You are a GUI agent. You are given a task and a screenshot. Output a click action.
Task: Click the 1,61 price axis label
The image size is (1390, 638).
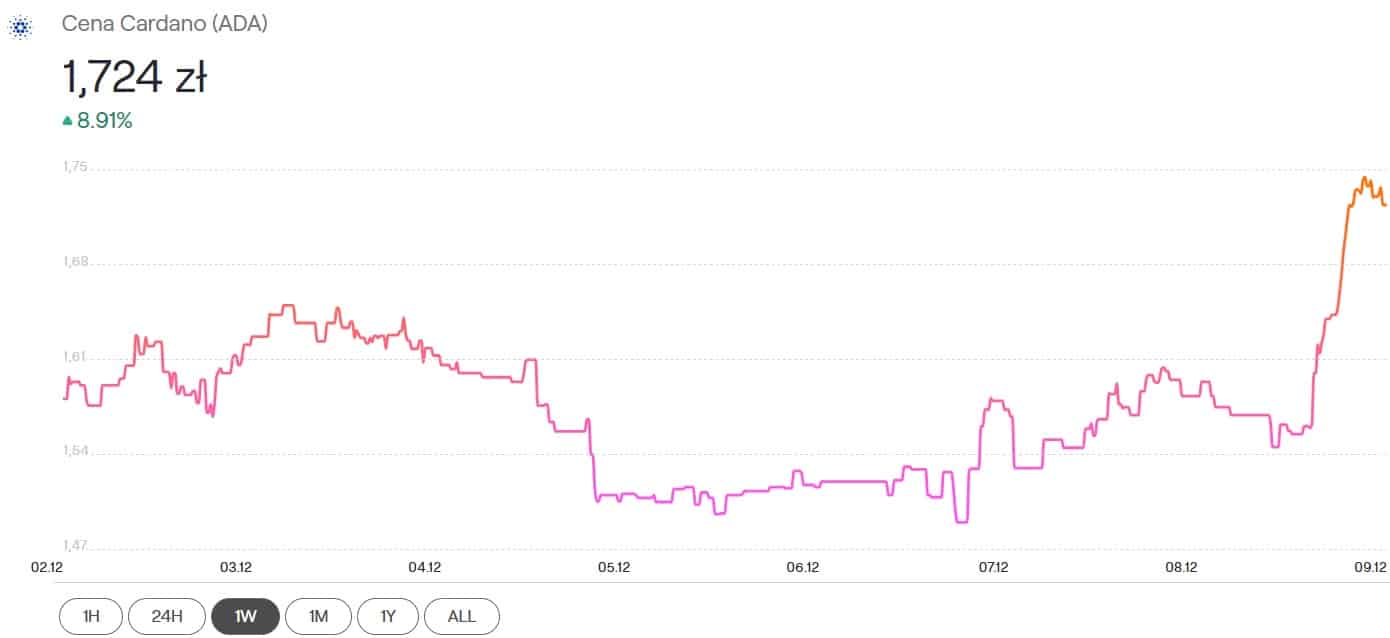tap(75, 357)
